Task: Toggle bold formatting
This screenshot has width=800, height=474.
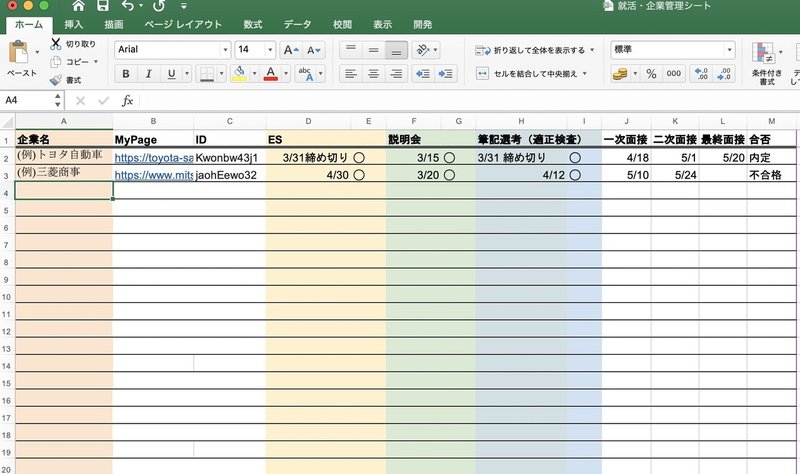Action: [126, 74]
